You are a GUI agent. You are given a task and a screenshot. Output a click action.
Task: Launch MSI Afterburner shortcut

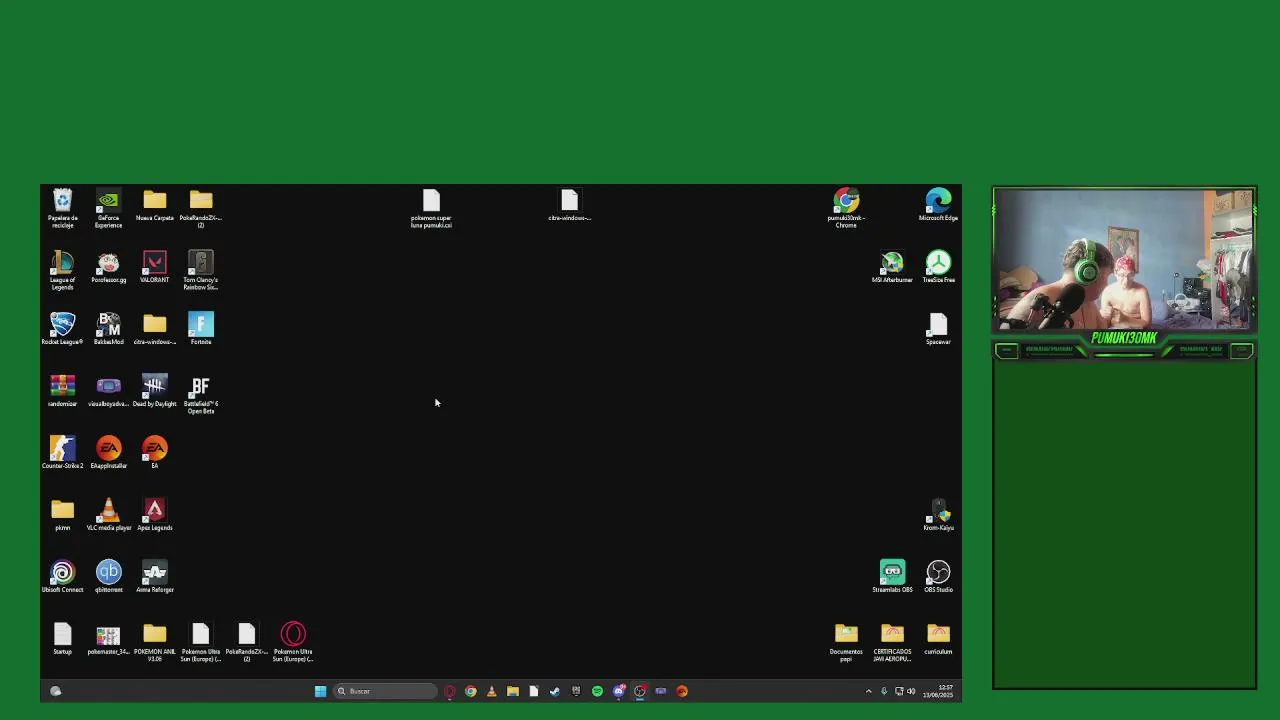[892, 267]
